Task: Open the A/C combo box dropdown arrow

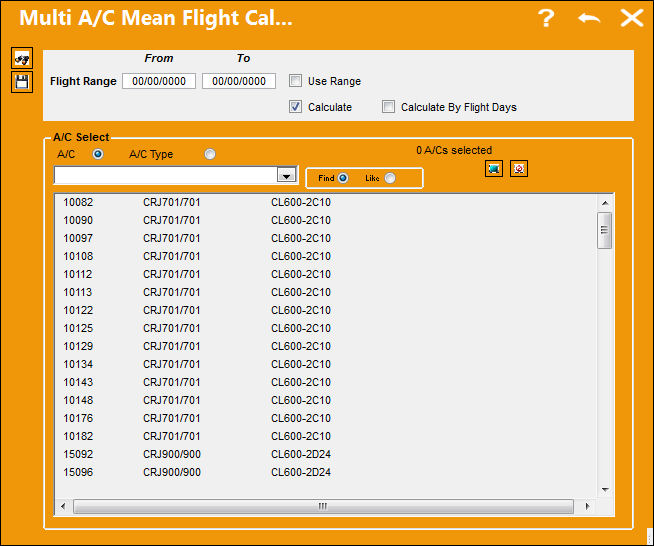Action: coord(287,175)
